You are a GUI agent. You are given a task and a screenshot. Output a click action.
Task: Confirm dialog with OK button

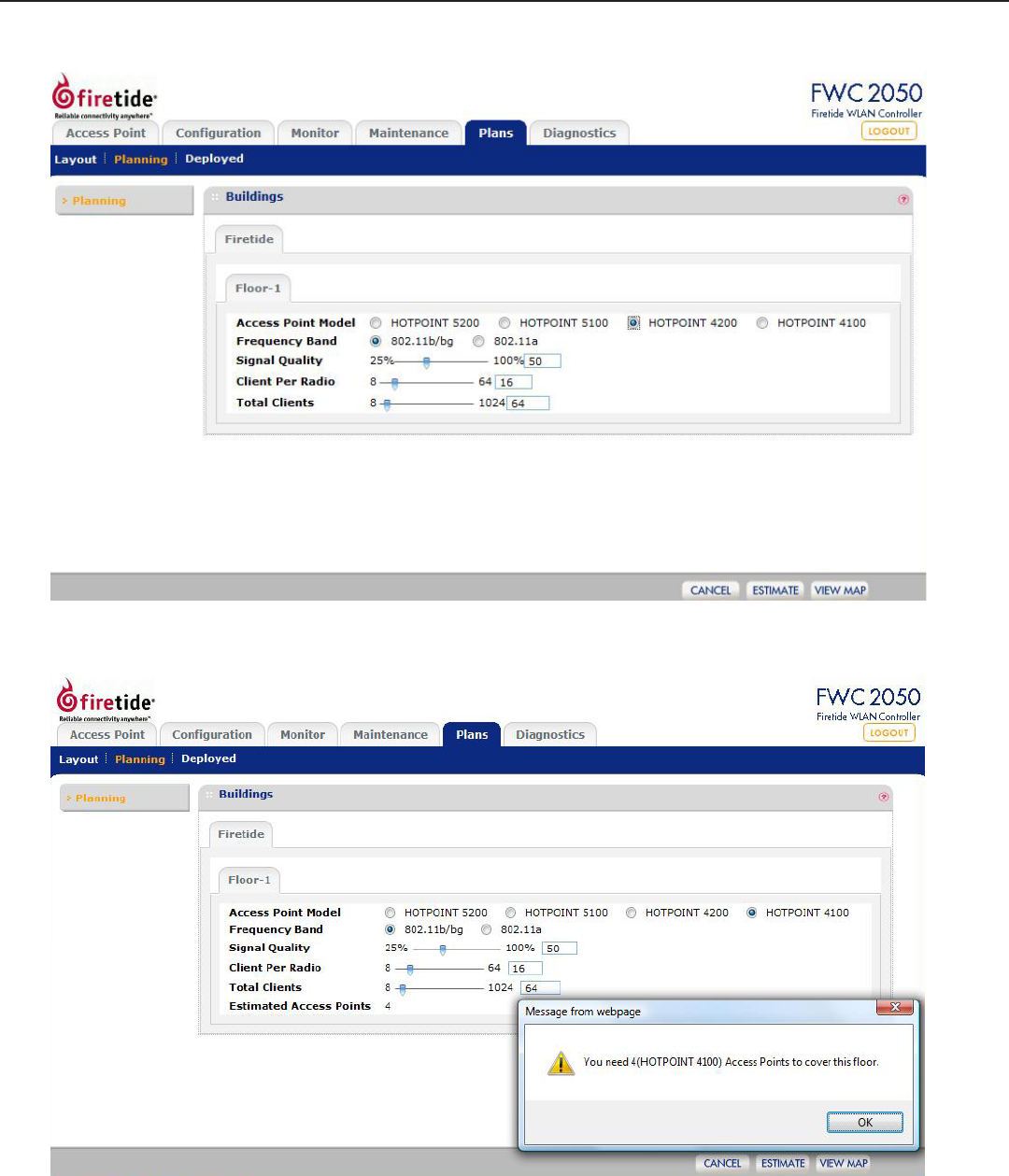click(865, 1123)
